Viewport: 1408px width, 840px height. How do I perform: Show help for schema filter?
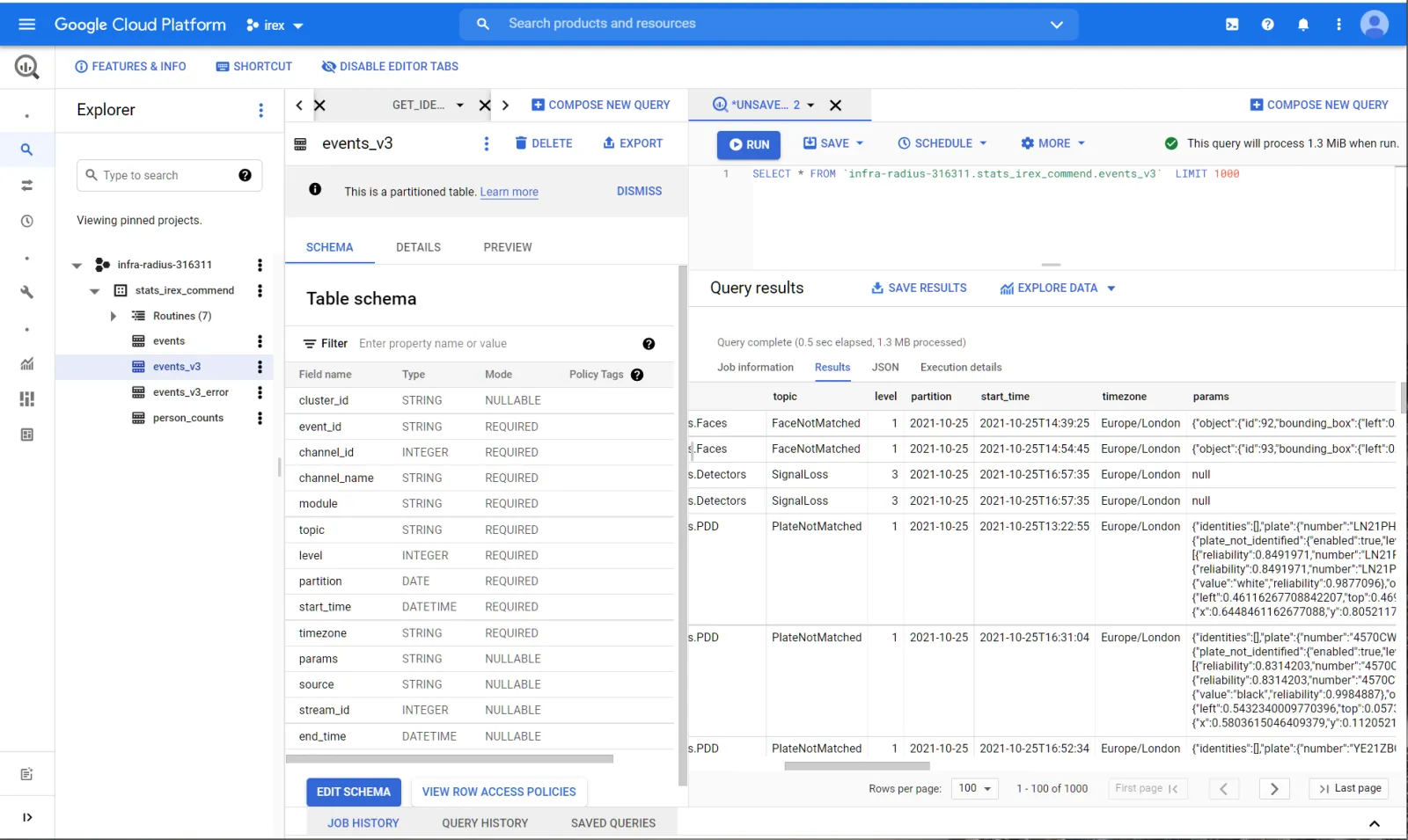[x=649, y=344]
